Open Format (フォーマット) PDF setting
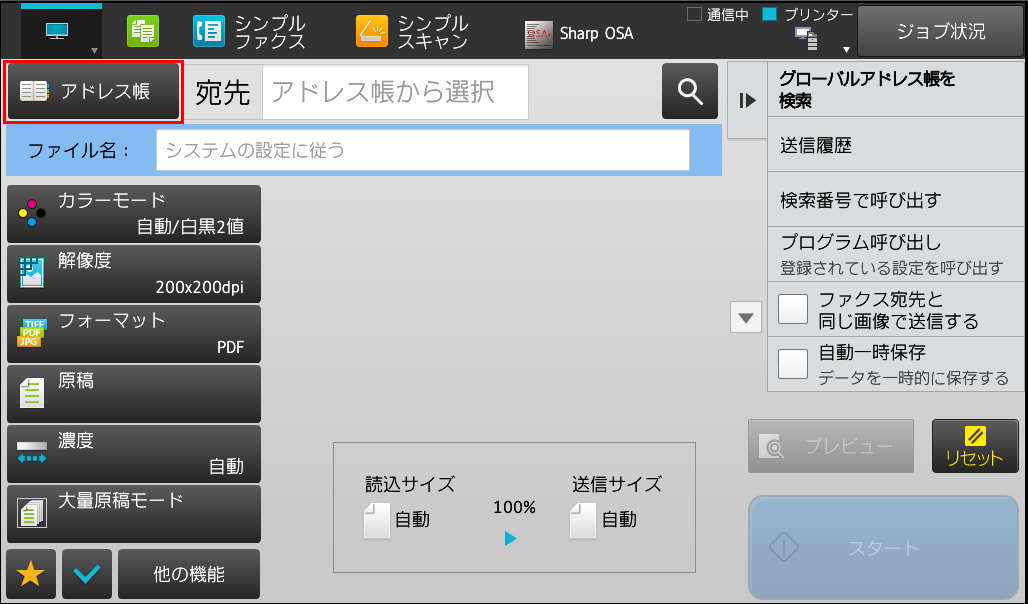1028x604 pixels. click(134, 334)
